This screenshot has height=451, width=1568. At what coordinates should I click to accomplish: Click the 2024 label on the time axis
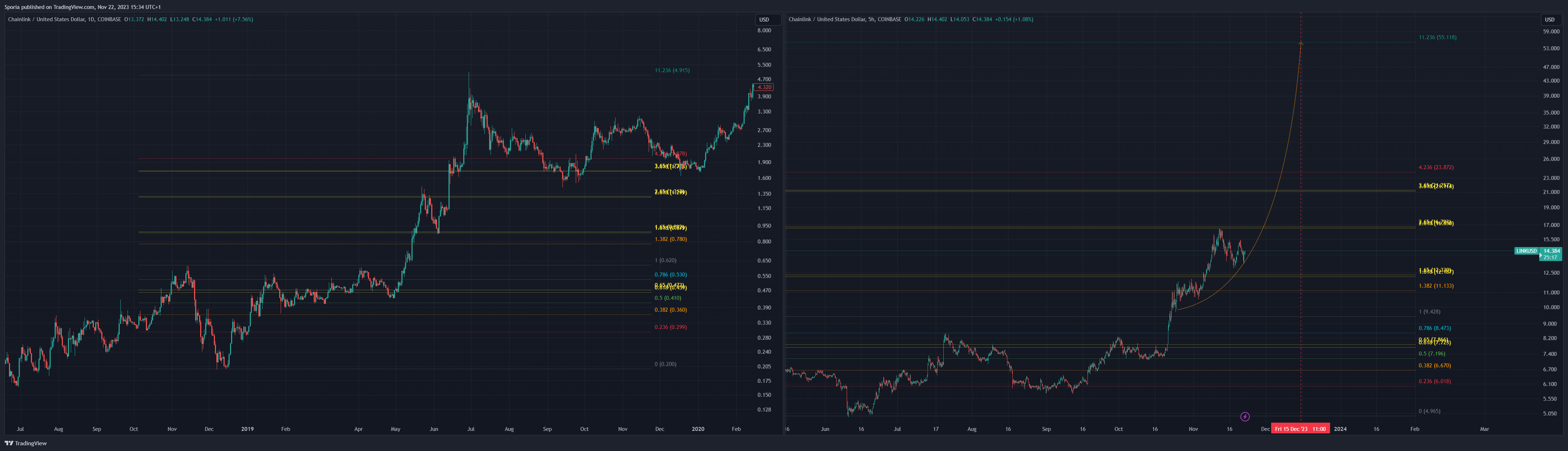pos(1340,429)
